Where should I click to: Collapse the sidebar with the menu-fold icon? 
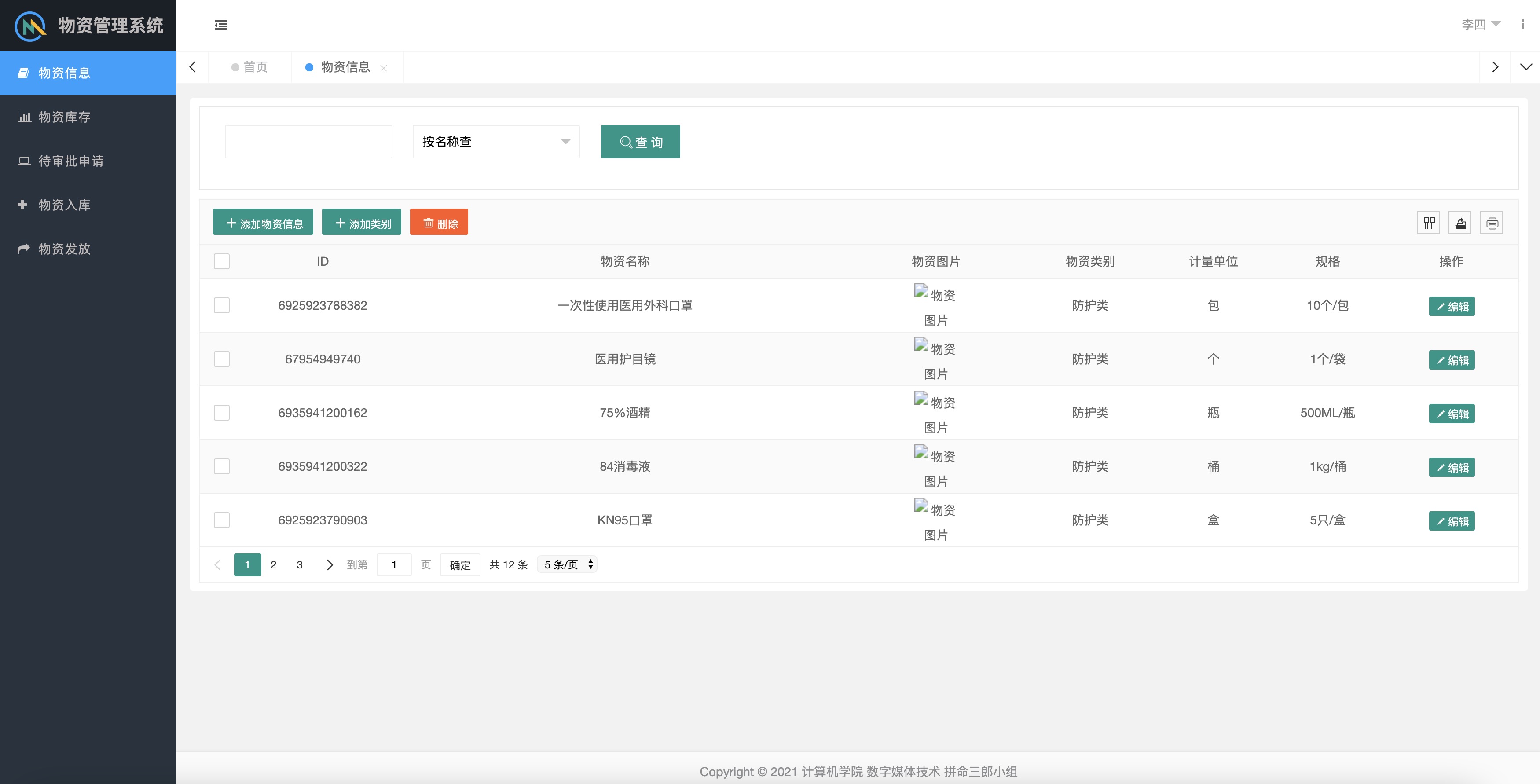220,25
